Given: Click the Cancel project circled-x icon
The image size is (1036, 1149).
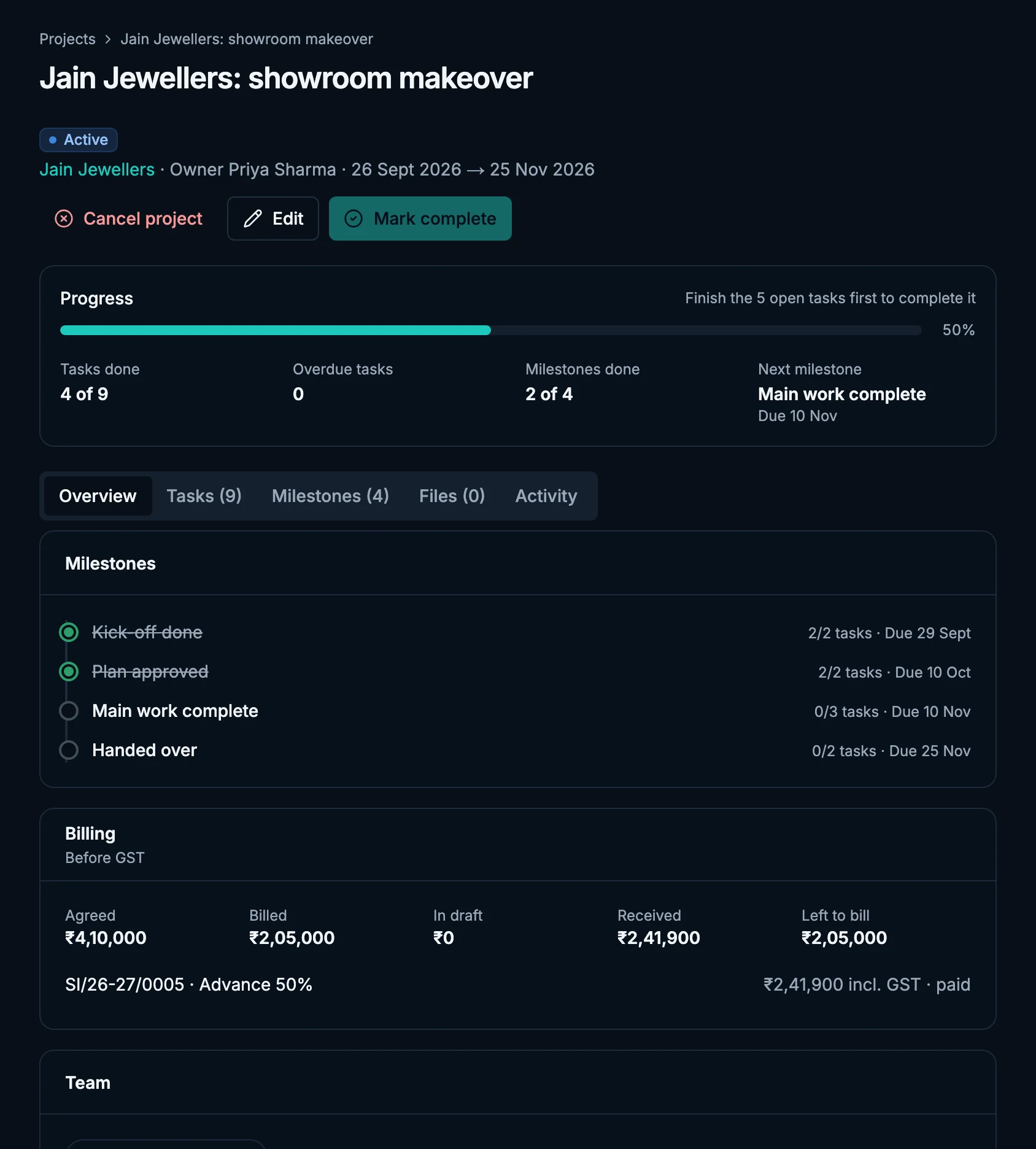Looking at the screenshot, I should click(64, 219).
